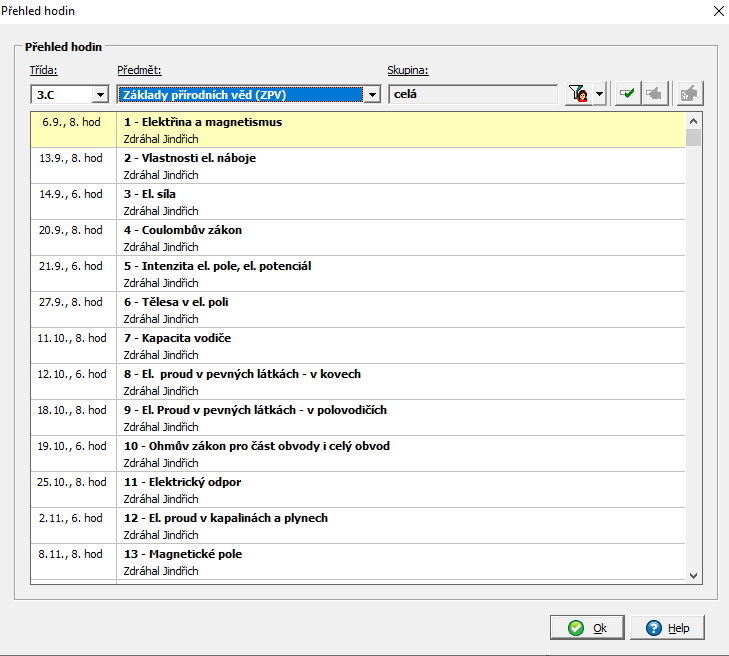Open the filter button dropdown arrow
Viewport: 729px width, 656px height.
[599, 94]
